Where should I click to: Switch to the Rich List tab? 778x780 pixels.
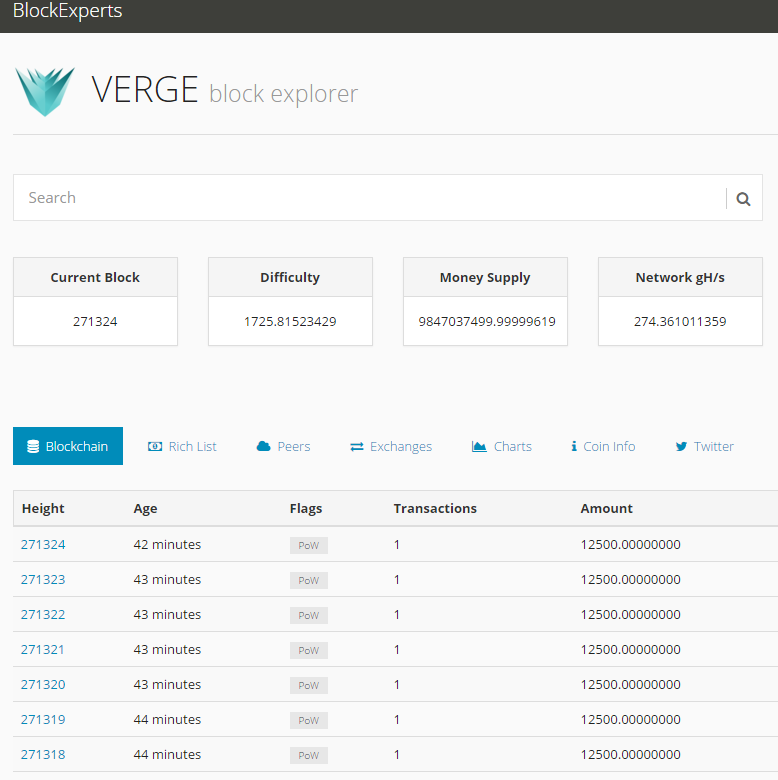click(x=182, y=446)
